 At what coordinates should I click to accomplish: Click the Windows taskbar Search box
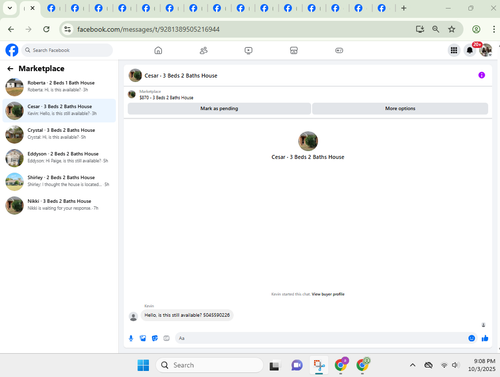click(209, 365)
